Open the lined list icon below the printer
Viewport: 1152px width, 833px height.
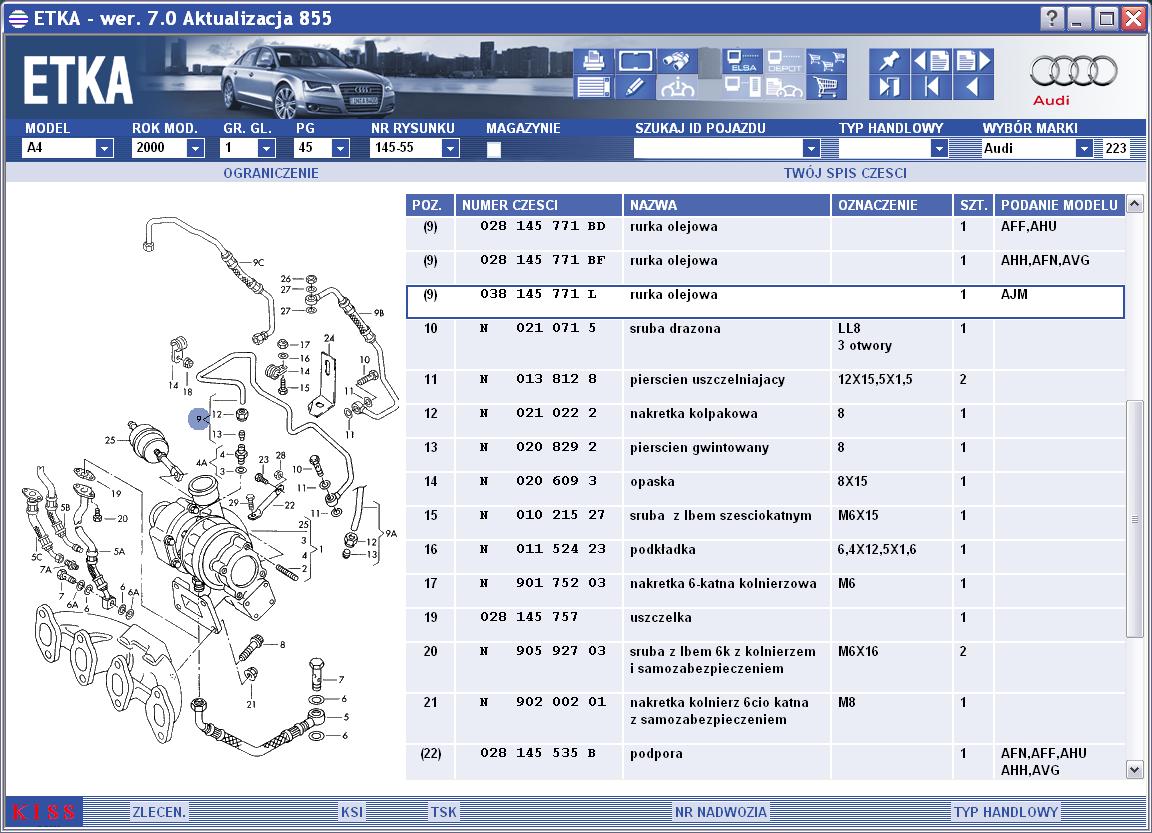click(x=593, y=87)
